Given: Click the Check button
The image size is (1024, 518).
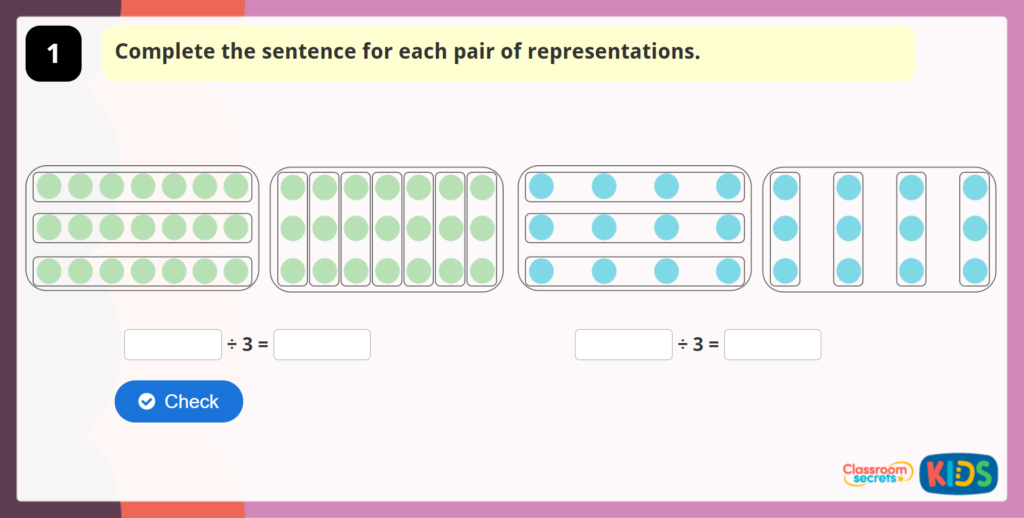Looking at the screenshot, I should pyautogui.click(x=179, y=401).
